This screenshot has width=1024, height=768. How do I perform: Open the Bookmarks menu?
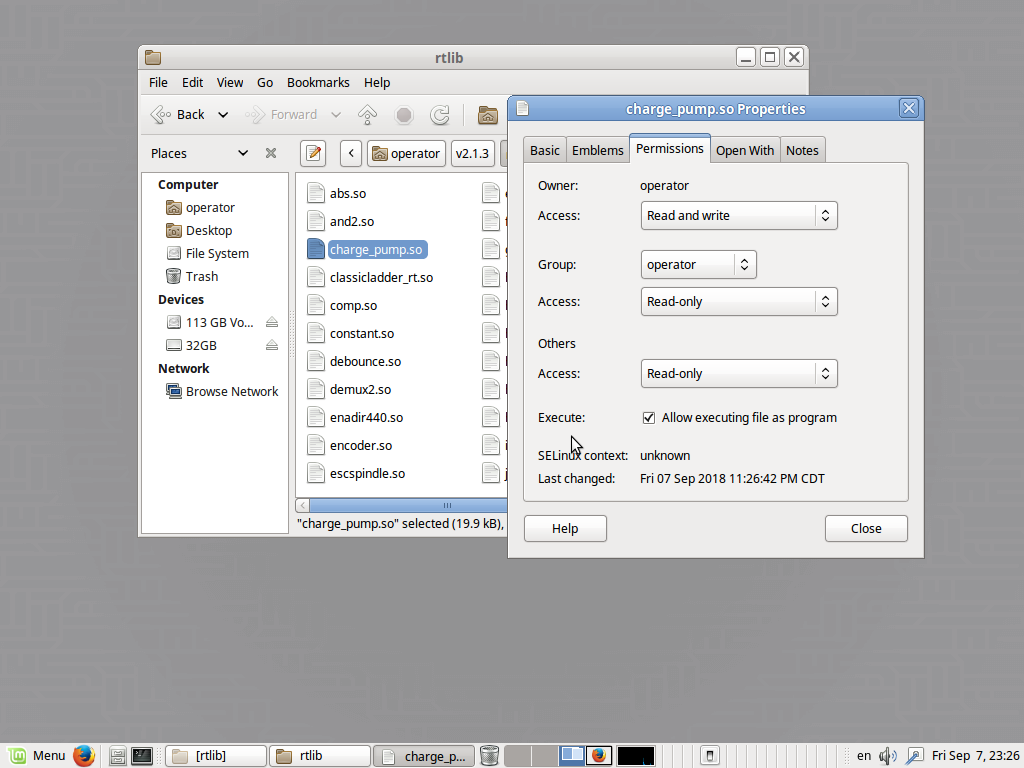[318, 82]
